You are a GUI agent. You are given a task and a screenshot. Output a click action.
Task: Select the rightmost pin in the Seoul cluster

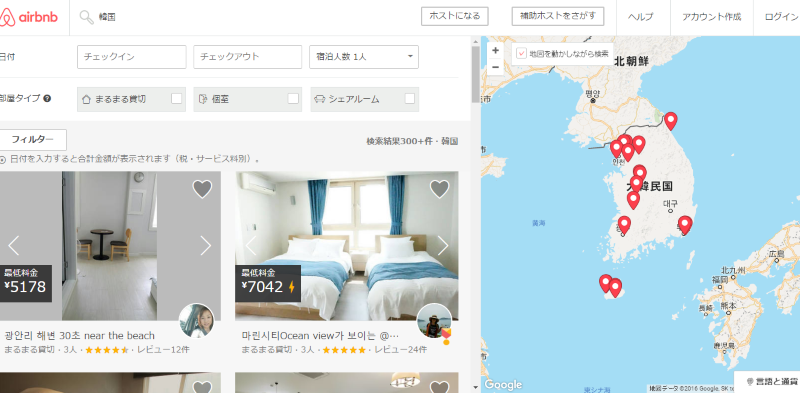638,144
